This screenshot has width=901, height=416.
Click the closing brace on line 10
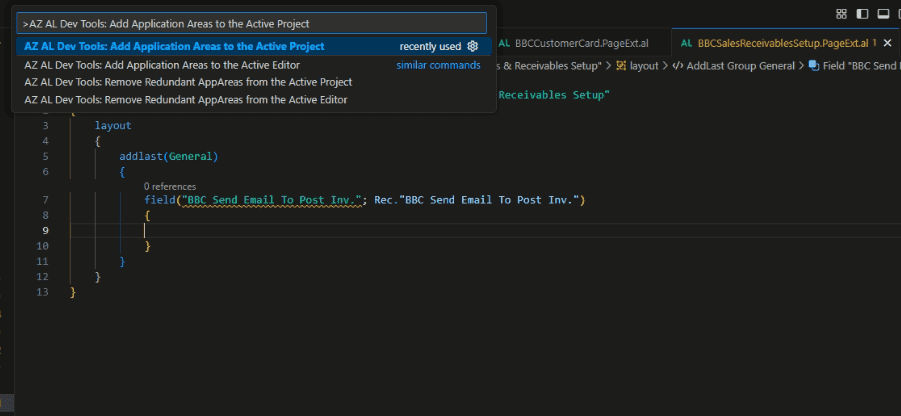[147, 246]
